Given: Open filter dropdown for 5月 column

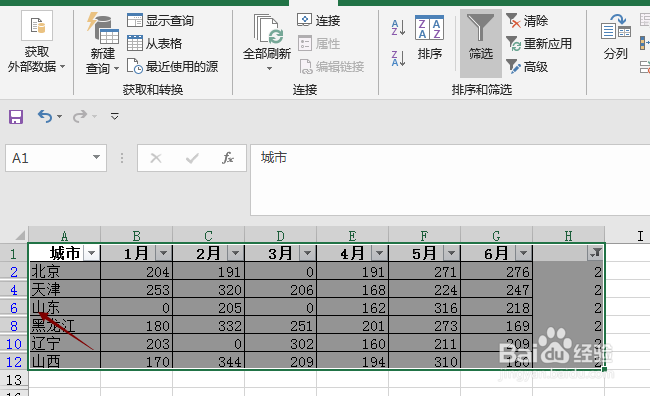Looking at the screenshot, I should click(452, 253).
